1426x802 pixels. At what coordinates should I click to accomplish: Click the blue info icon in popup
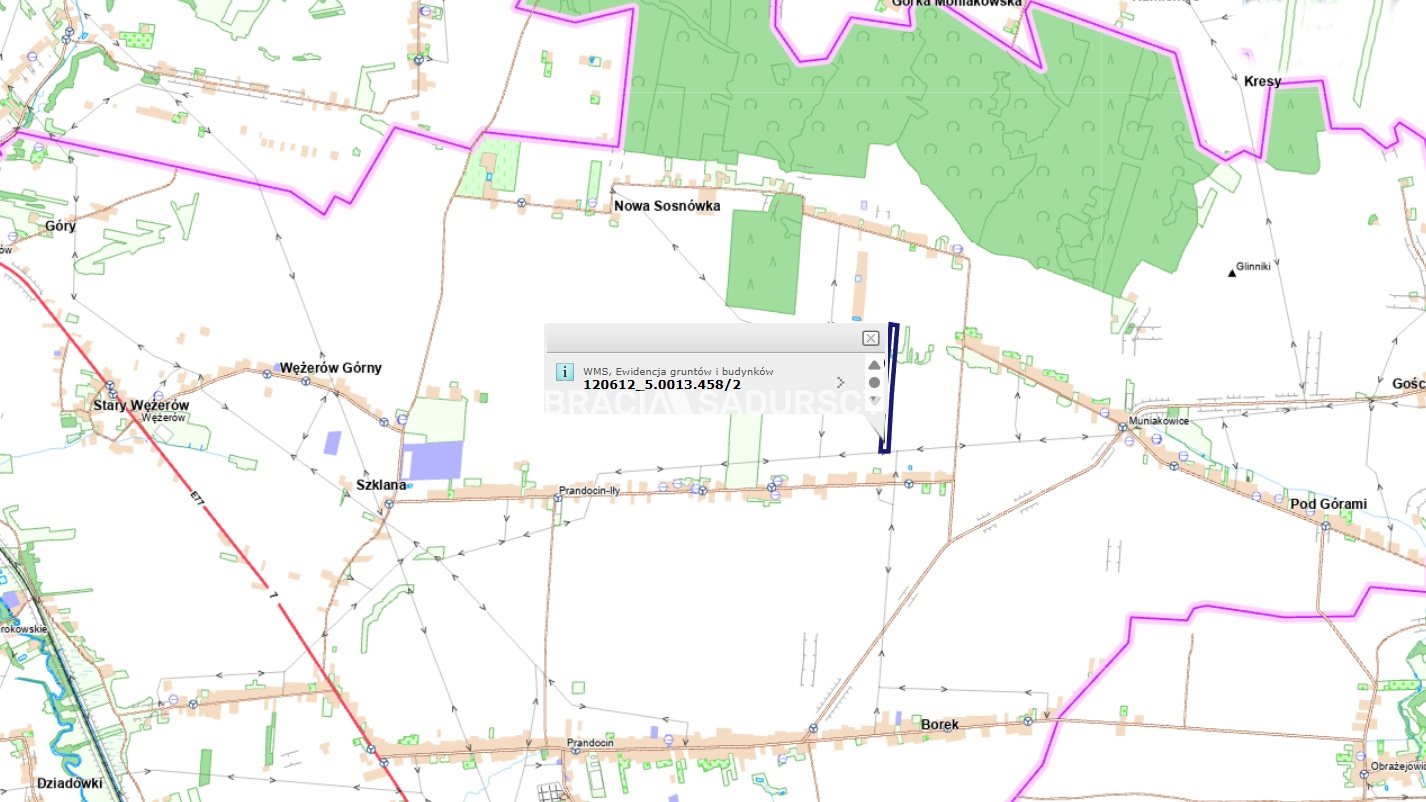[x=564, y=373]
